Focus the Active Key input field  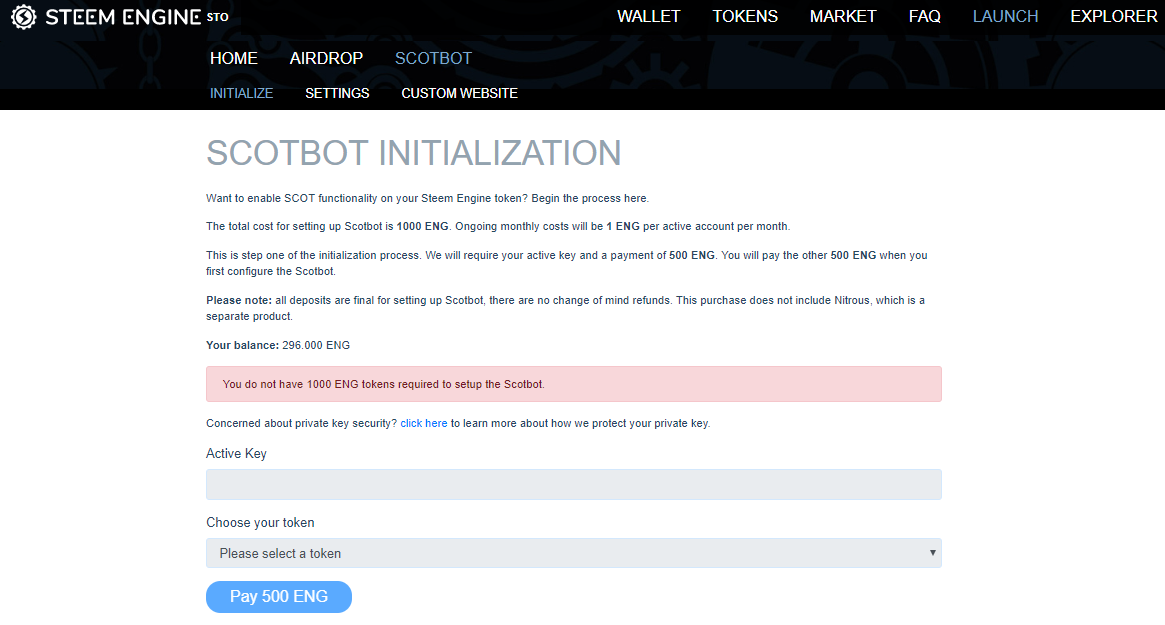[x=573, y=485]
